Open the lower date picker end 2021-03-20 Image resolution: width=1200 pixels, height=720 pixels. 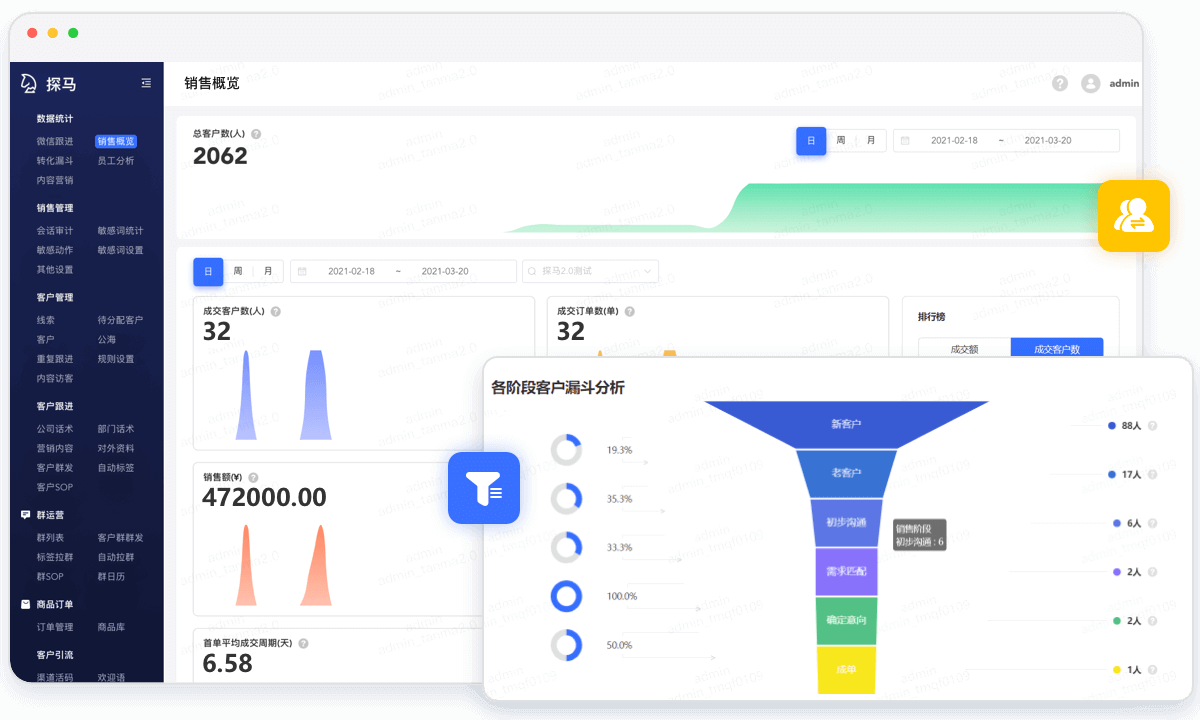(x=445, y=271)
